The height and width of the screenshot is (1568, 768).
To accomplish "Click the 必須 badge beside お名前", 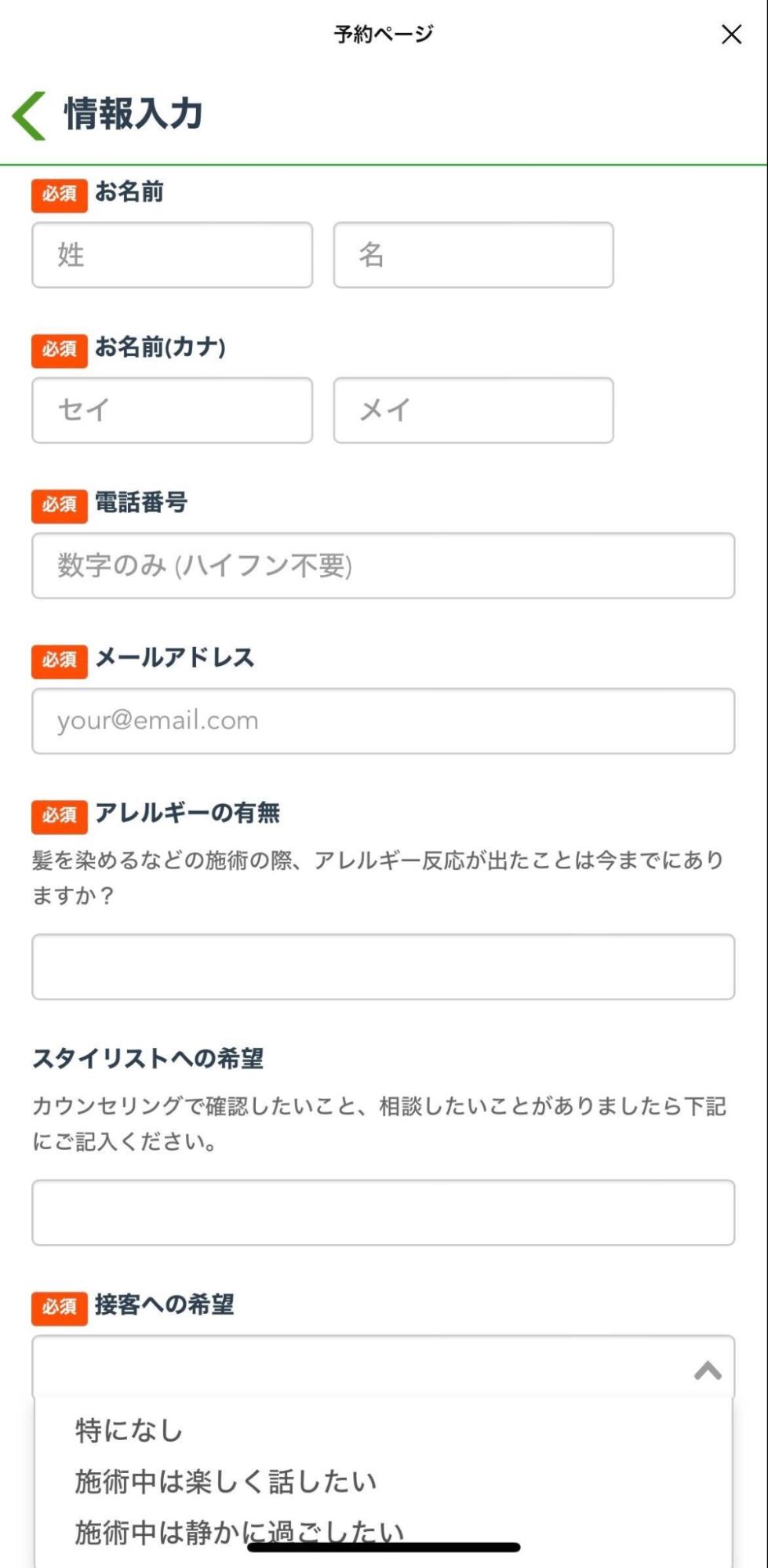I will pyautogui.click(x=60, y=195).
